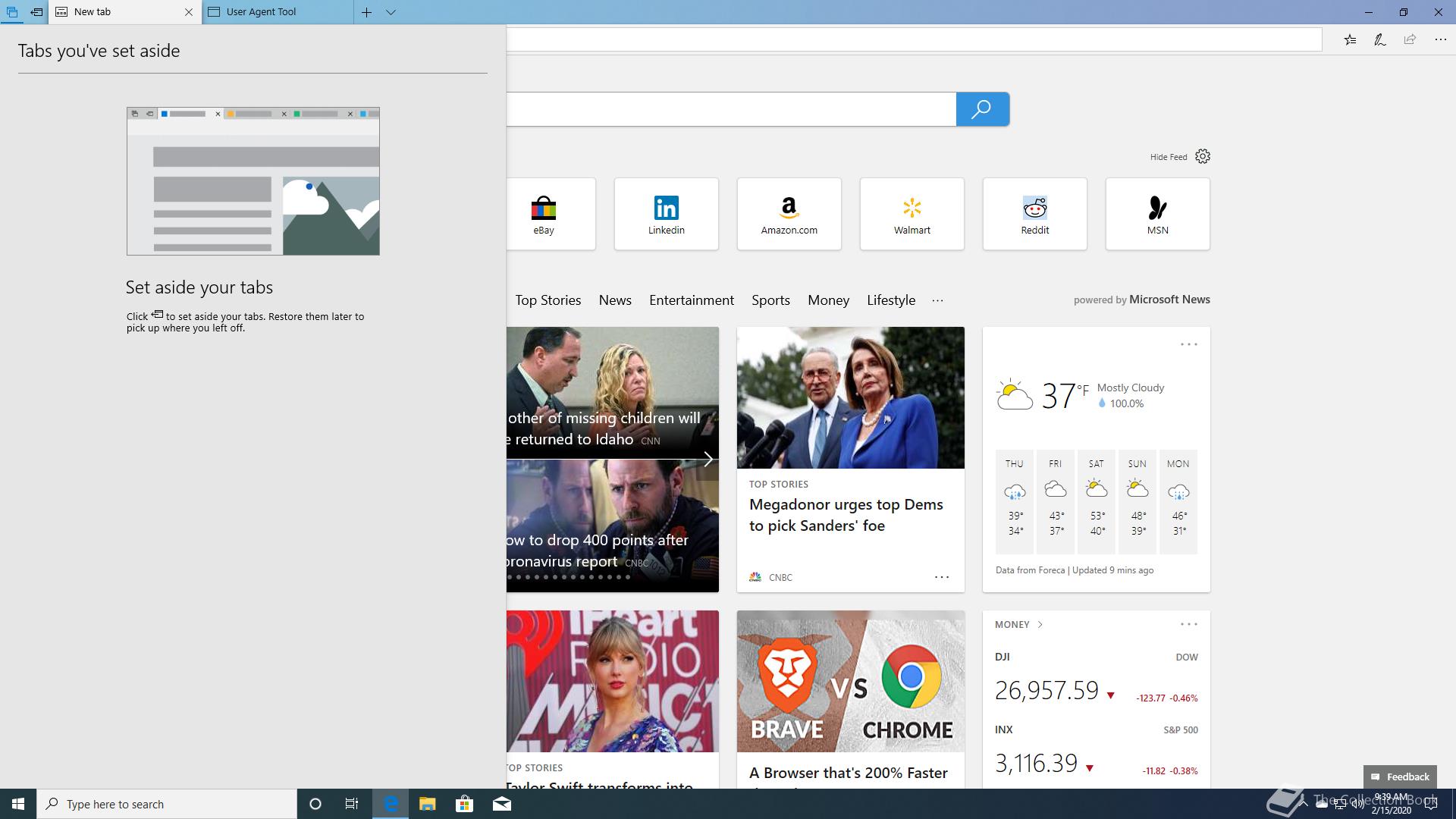1456x819 pixels.
Task: Open Cortana circle icon on taskbar
Action: [x=315, y=804]
